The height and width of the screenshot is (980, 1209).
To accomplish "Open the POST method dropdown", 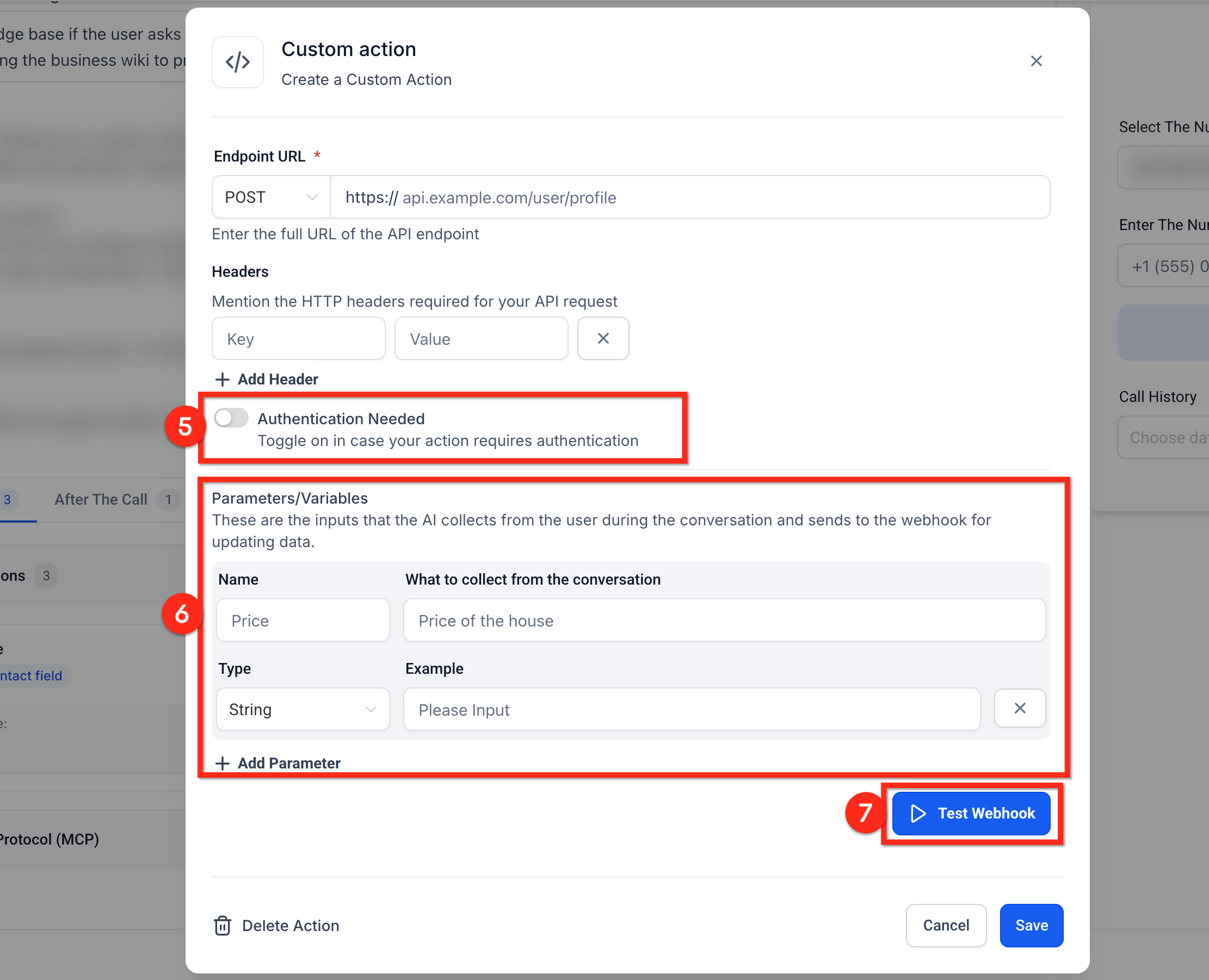I will tap(271, 197).
